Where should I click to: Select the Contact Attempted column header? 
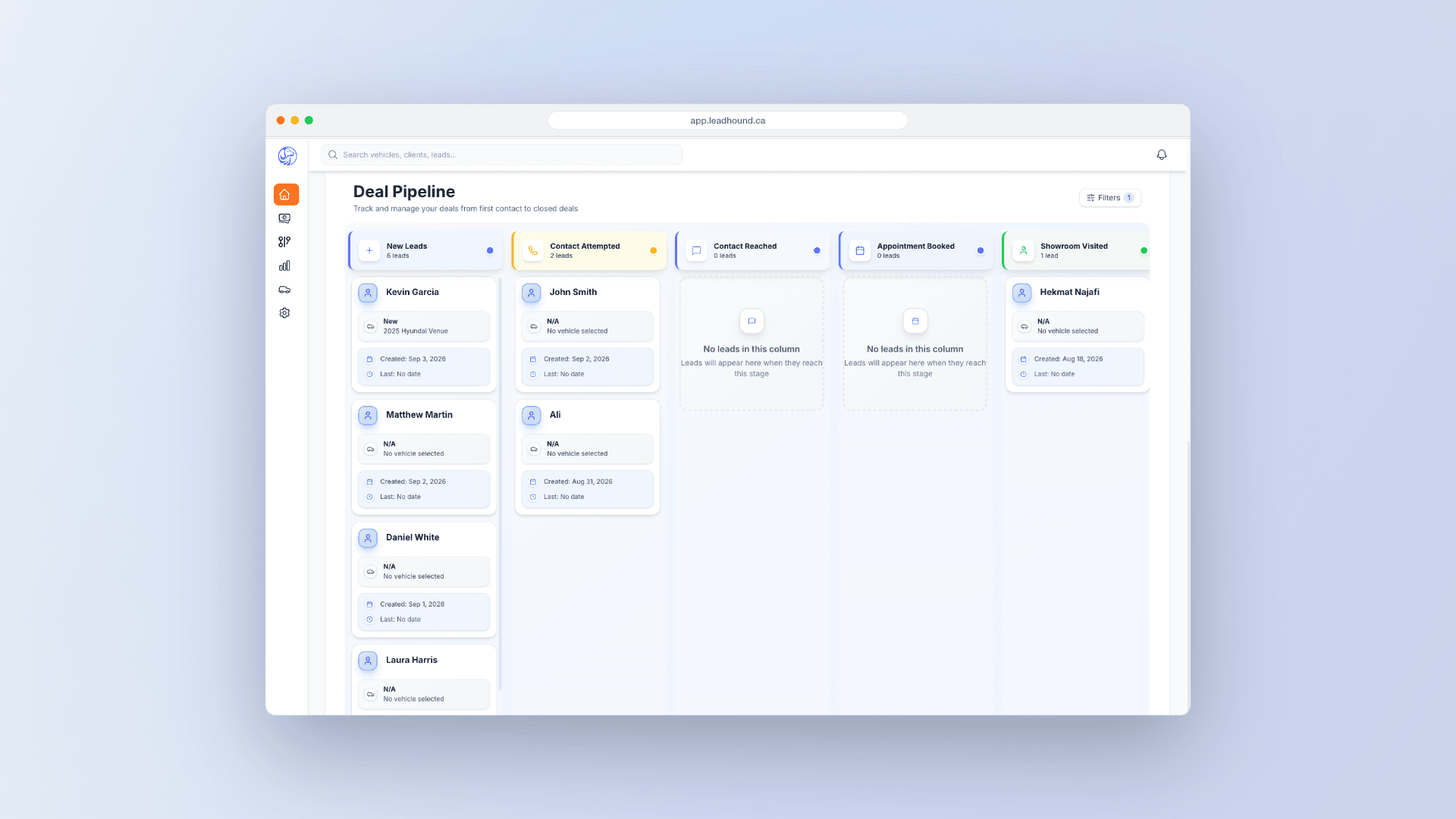[589, 250]
